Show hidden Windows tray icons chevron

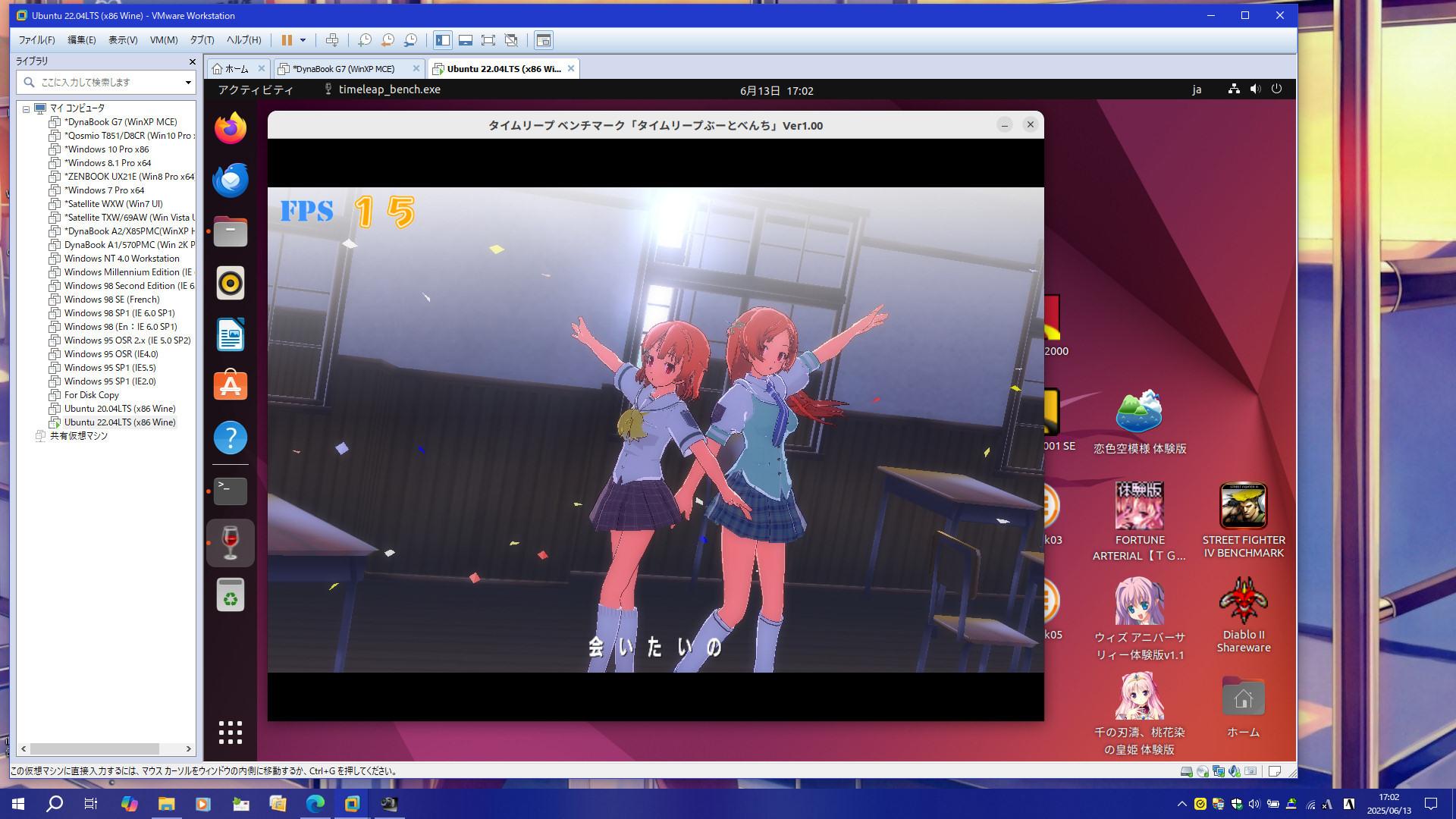1181,804
